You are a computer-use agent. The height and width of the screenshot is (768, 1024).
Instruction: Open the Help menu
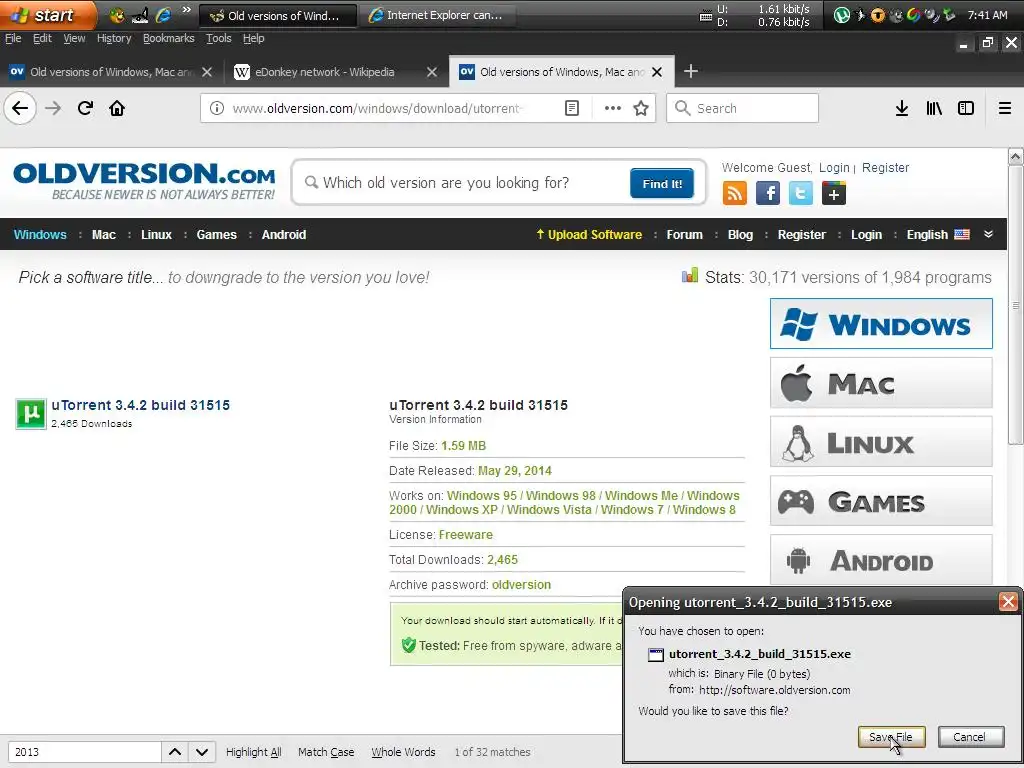click(253, 38)
